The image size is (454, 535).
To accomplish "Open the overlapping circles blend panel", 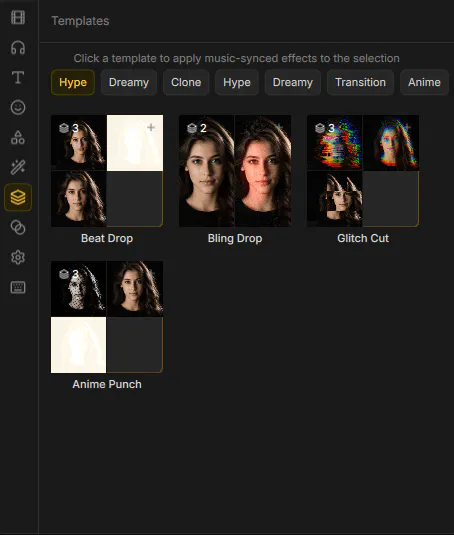I will click(x=18, y=228).
